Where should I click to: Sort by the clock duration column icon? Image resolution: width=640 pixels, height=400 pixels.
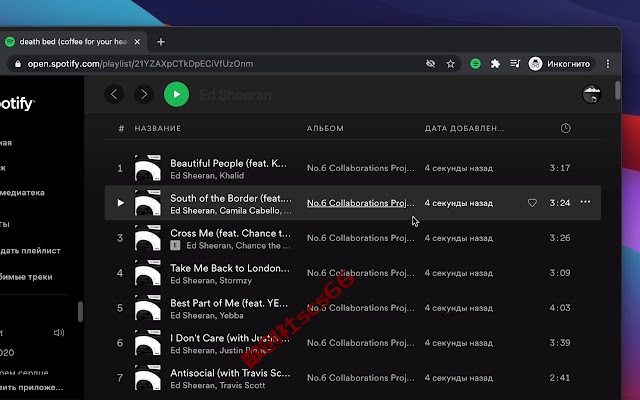(x=565, y=128)
